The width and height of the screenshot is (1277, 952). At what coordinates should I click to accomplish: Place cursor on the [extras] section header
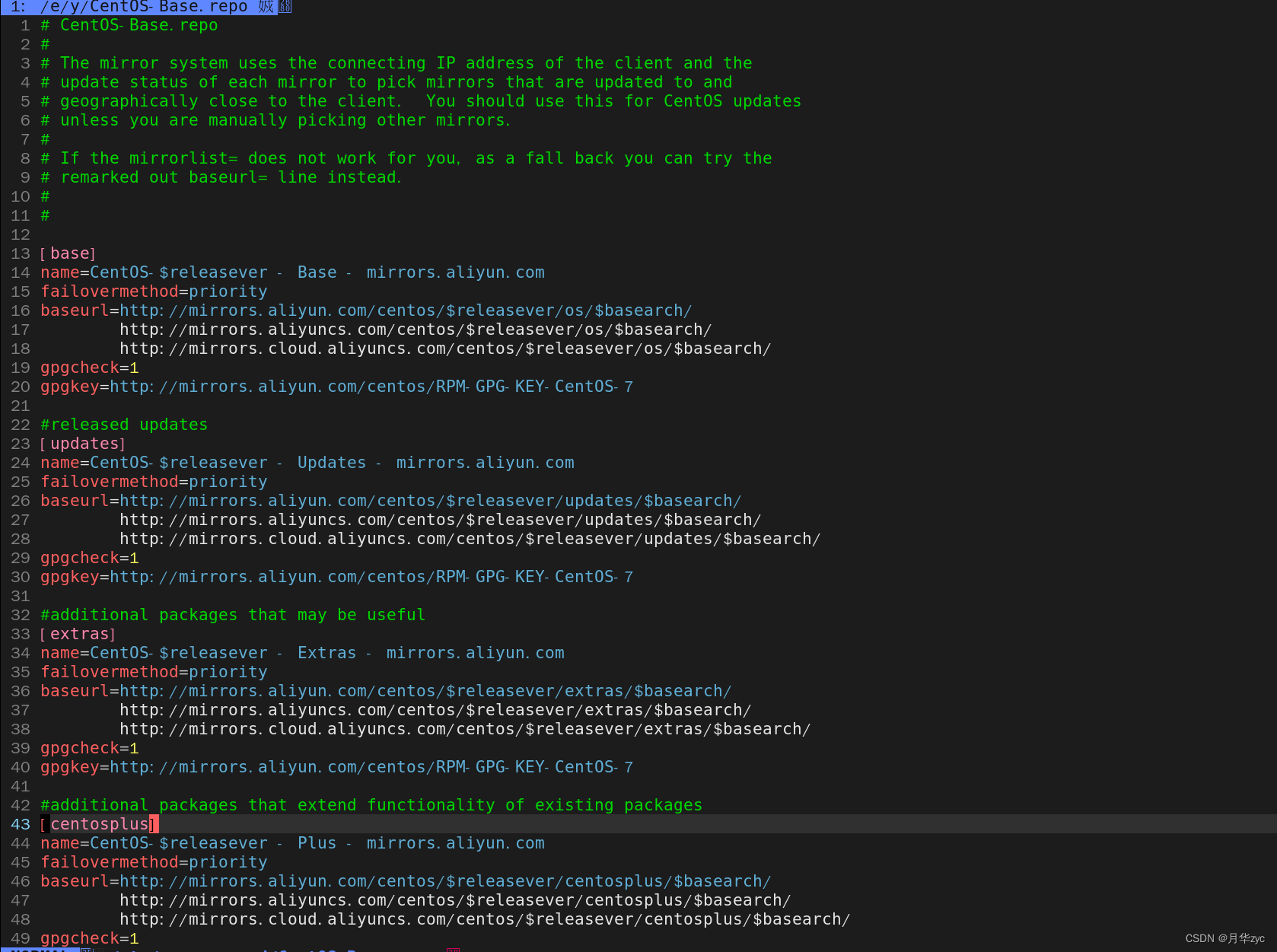78,634
